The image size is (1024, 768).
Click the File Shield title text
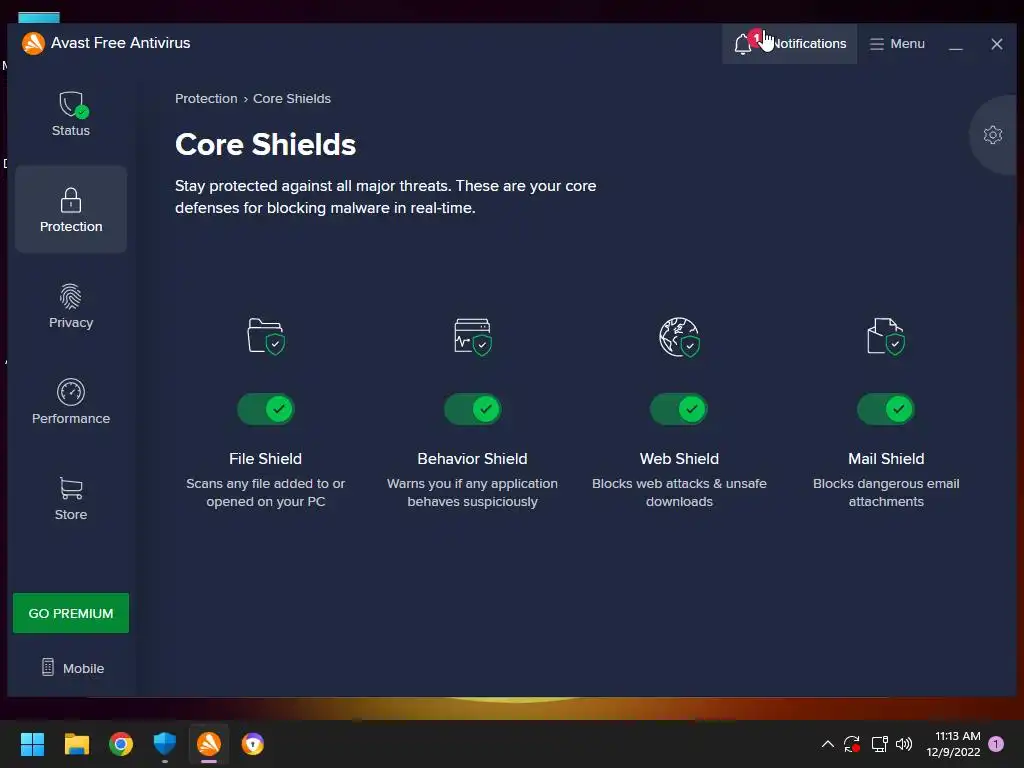click(266, 459)
